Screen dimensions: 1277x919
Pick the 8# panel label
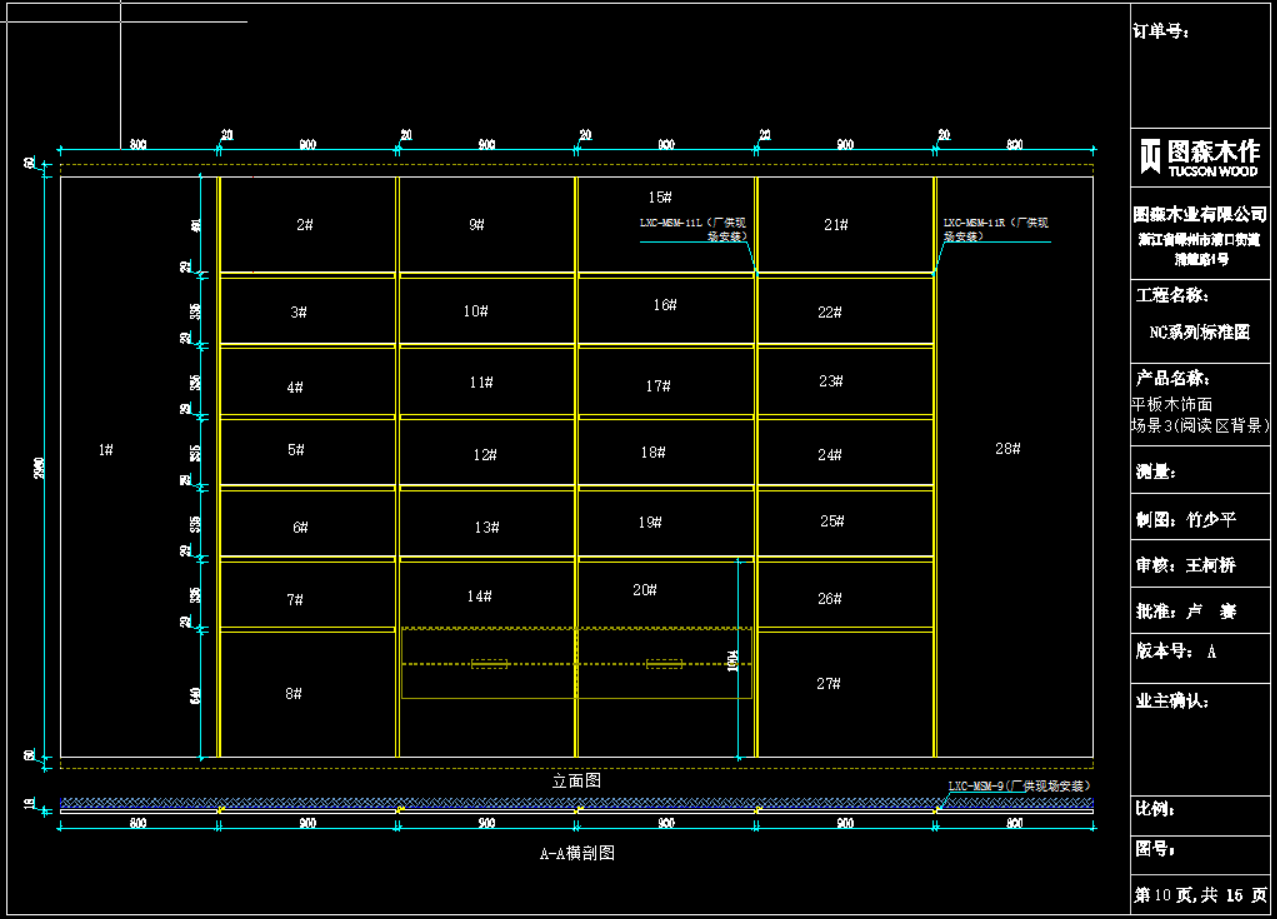(x=293, y=693)
